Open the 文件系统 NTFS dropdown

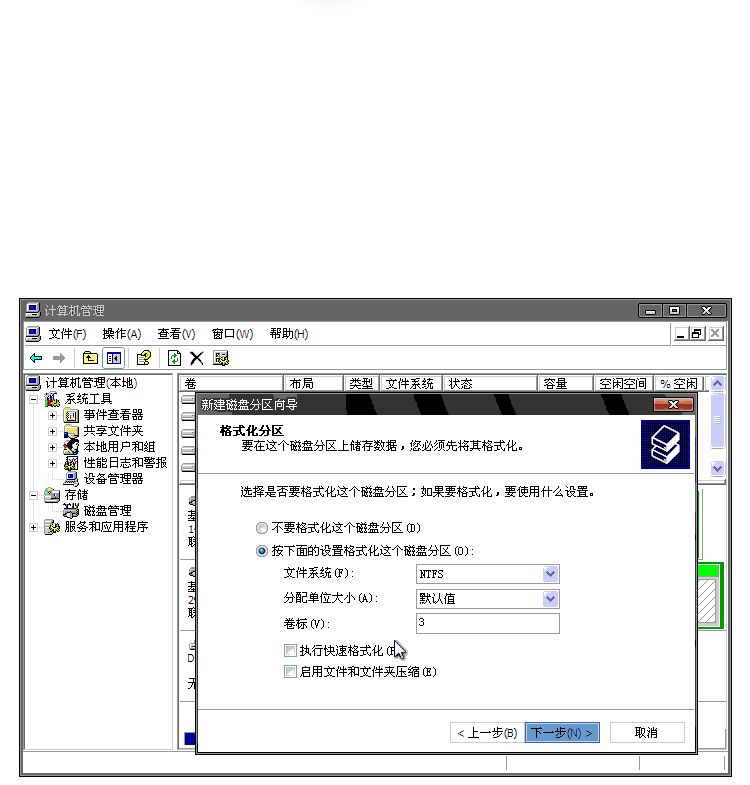pyautogui.click(x=550, y=574)
